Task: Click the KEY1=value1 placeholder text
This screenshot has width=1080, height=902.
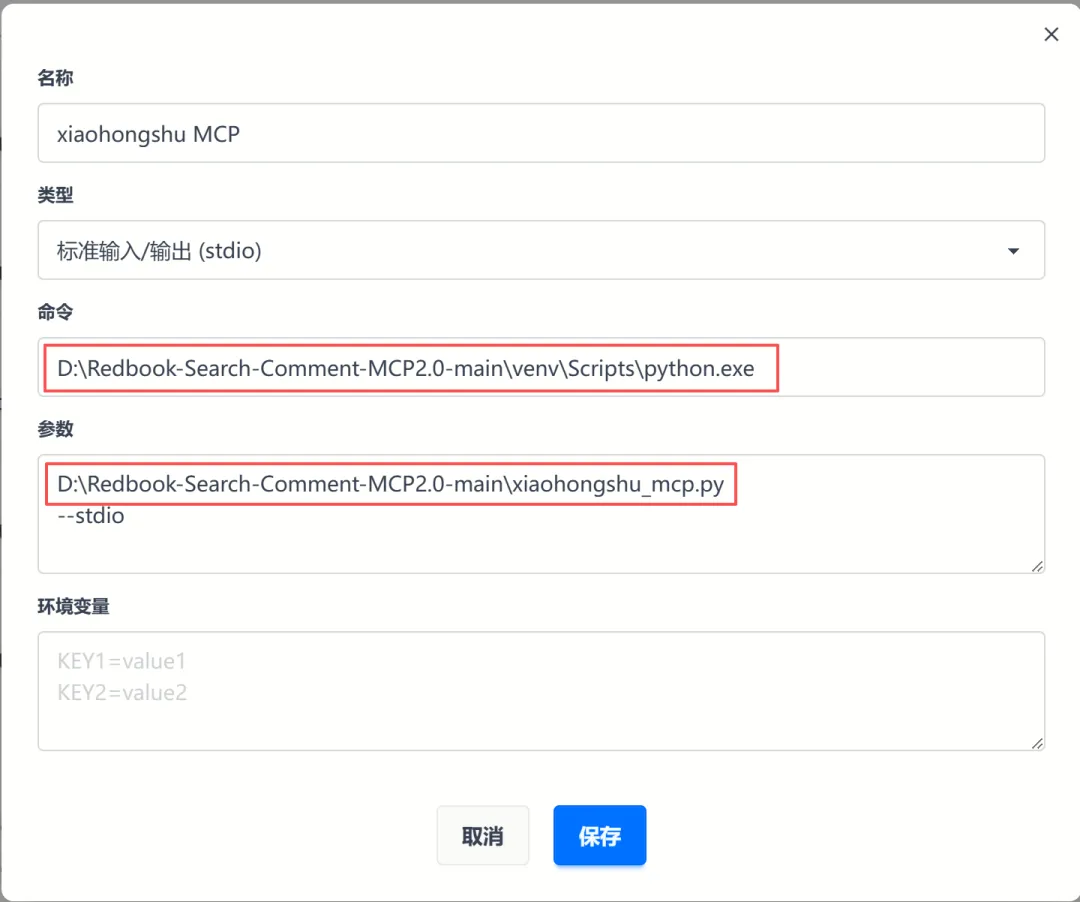Action: pos(122,661)
